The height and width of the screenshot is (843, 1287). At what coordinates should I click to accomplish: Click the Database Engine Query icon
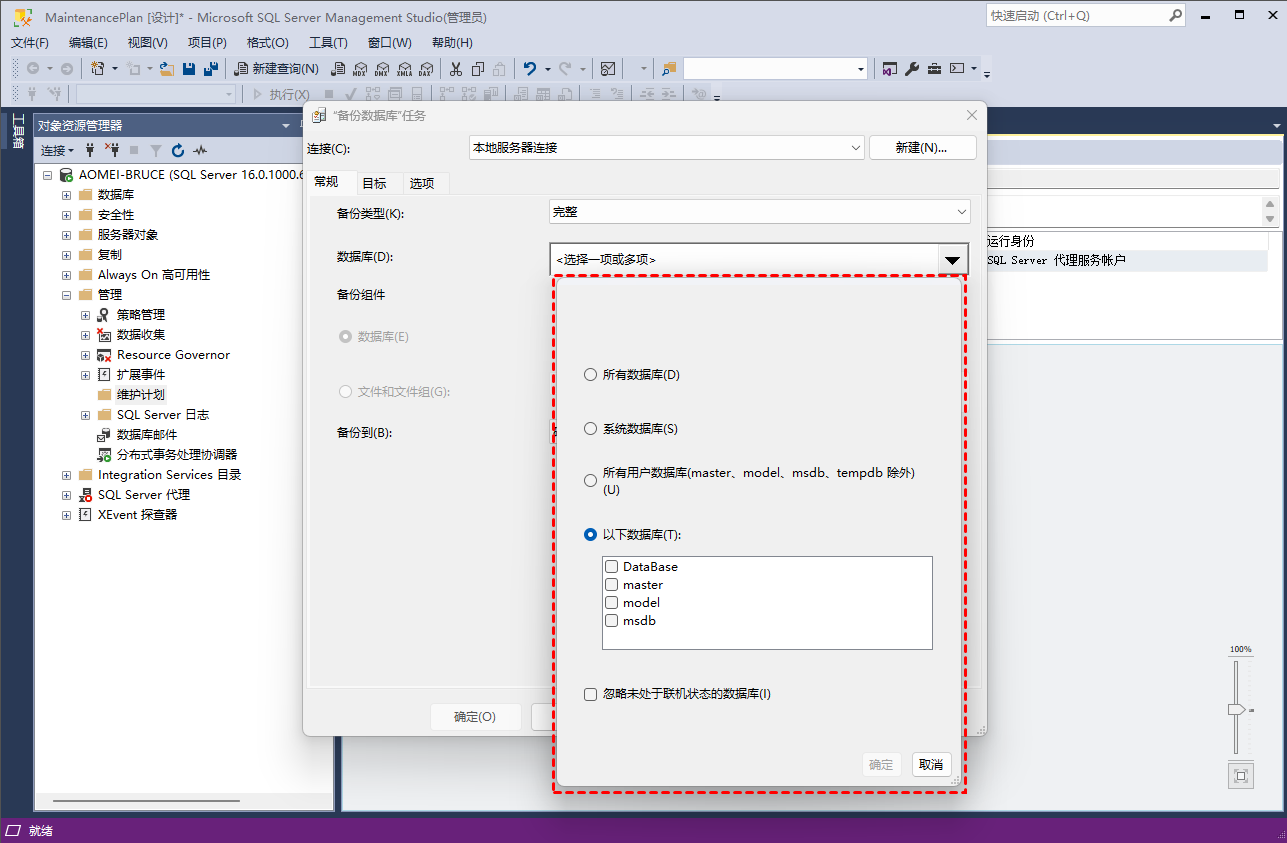pos(338,69)
